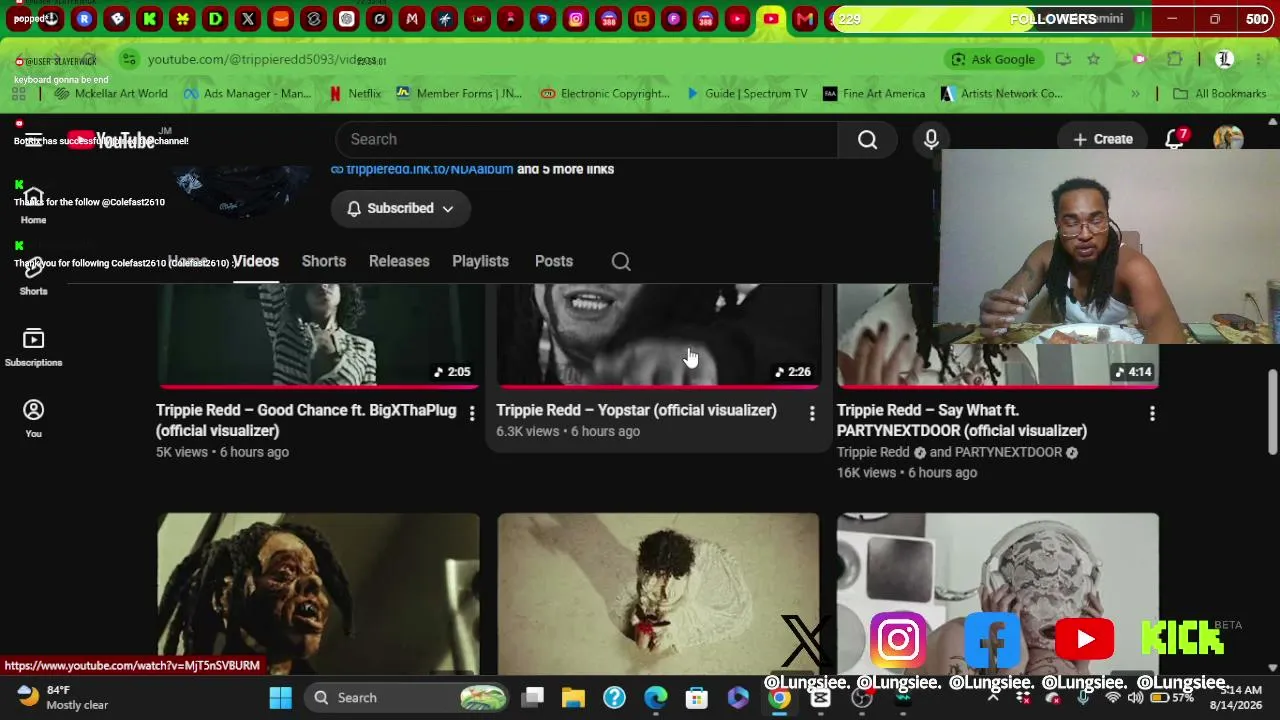Click the page's vertical scrollbar thumb
Screen dimensions: 1280x720
coord(1272,411)
